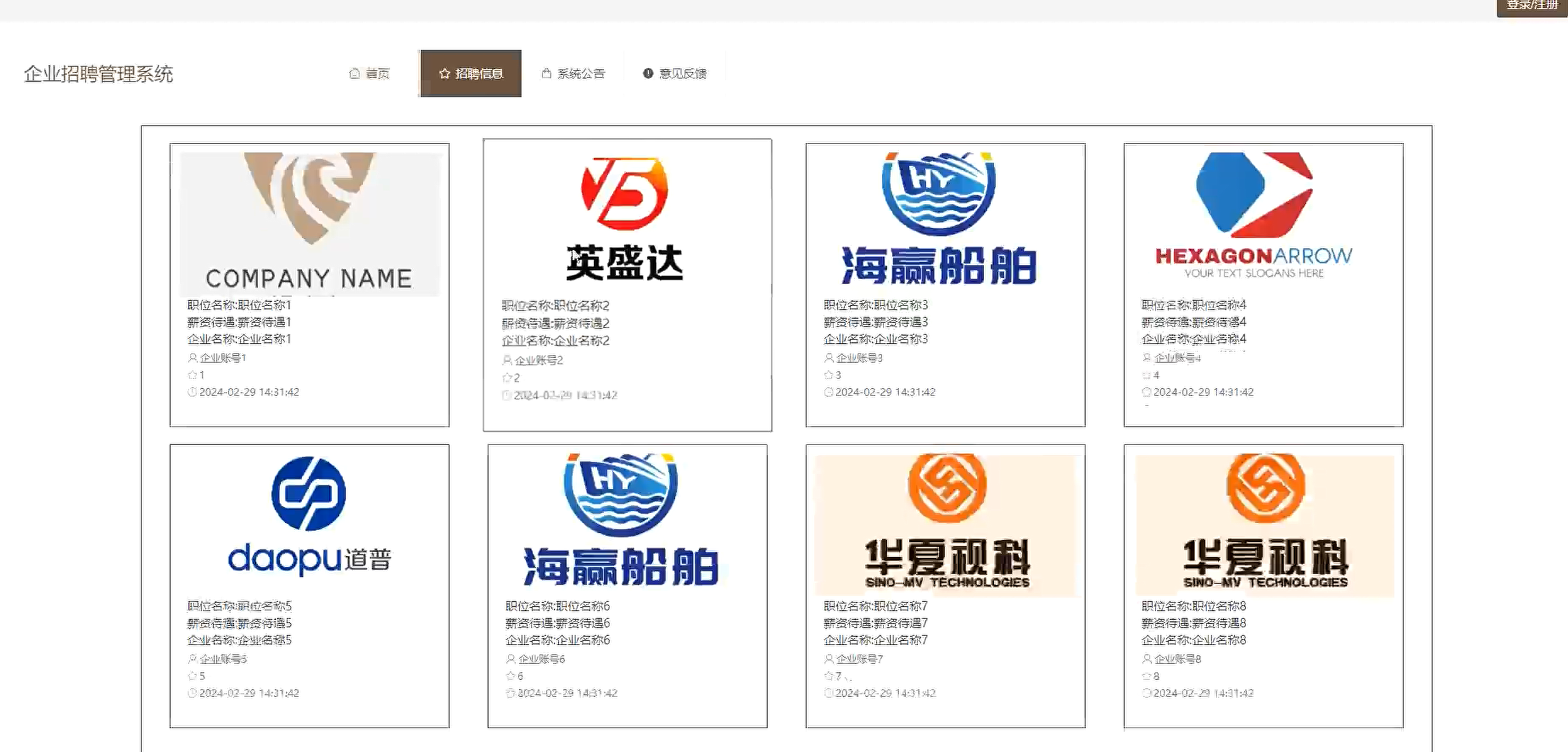
Task: Click the 企业账号6 account label
Action: (542, 659)
